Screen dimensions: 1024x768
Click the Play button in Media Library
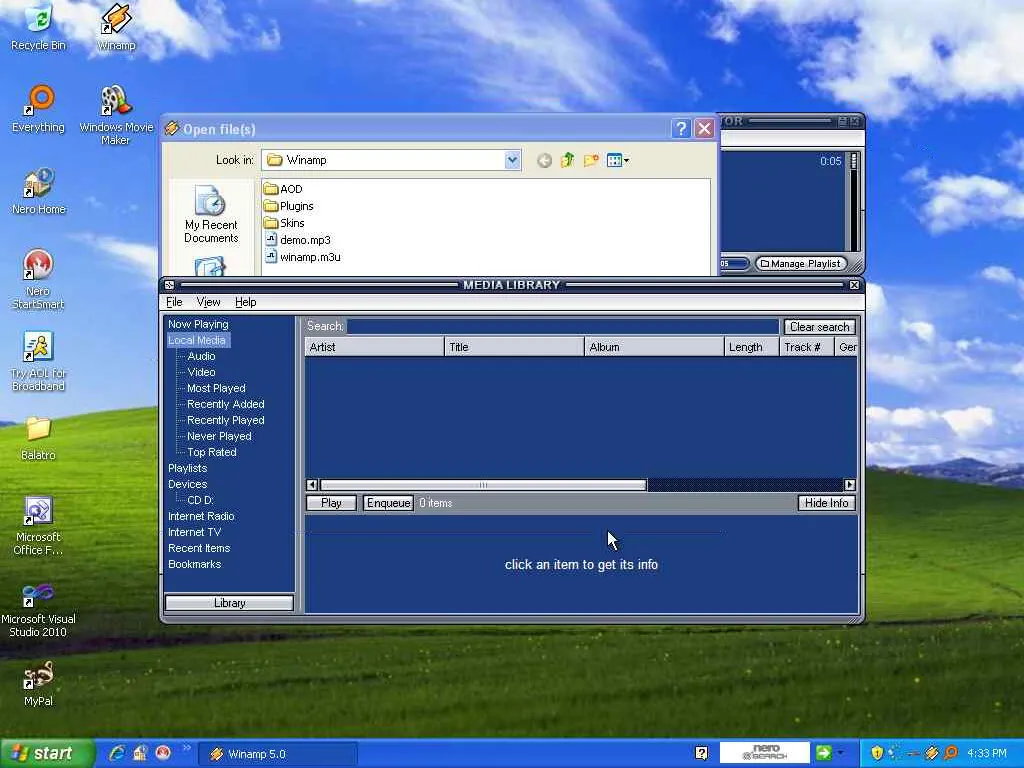[331, 503]
